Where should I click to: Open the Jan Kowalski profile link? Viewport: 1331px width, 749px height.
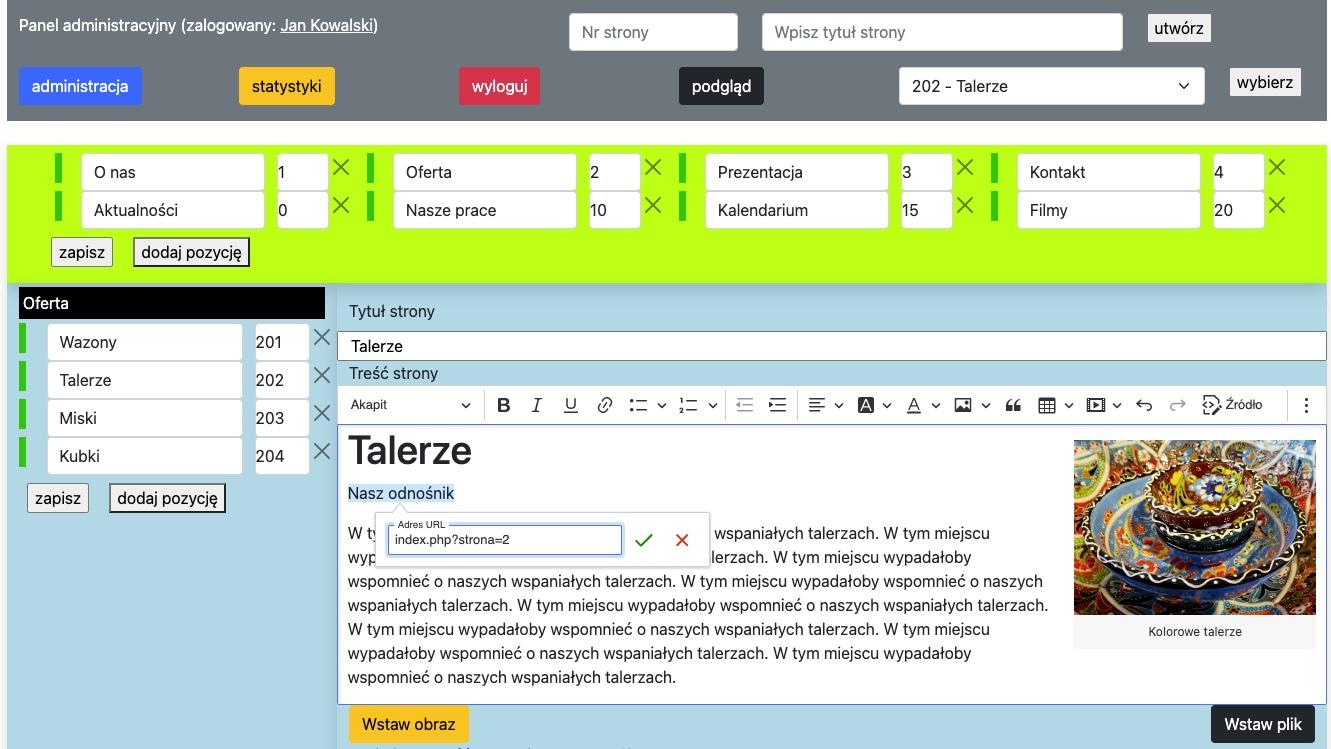click(327, 25)
